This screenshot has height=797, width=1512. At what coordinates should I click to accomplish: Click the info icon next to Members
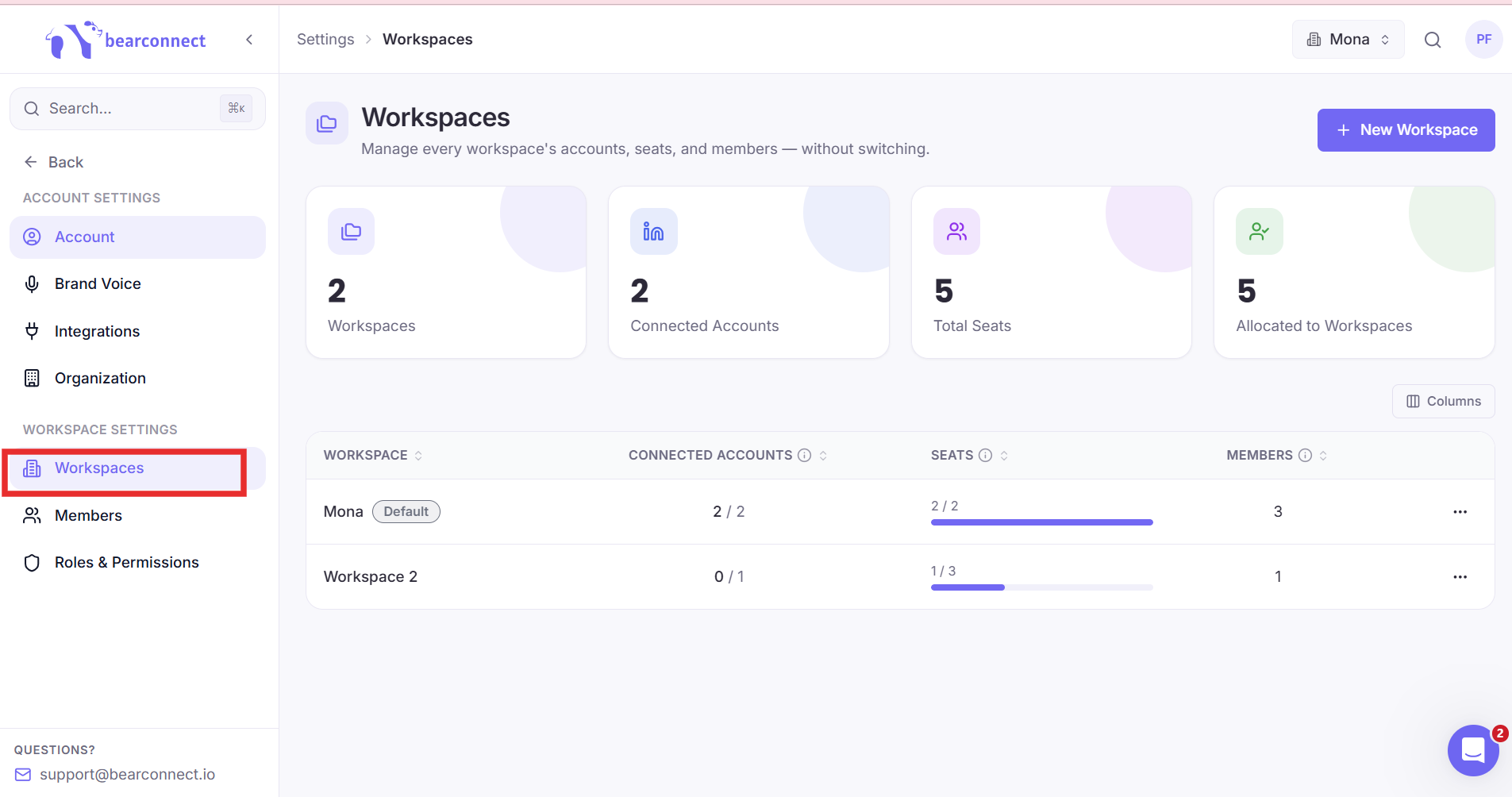pyautogui.click(x=1305, y=455)
